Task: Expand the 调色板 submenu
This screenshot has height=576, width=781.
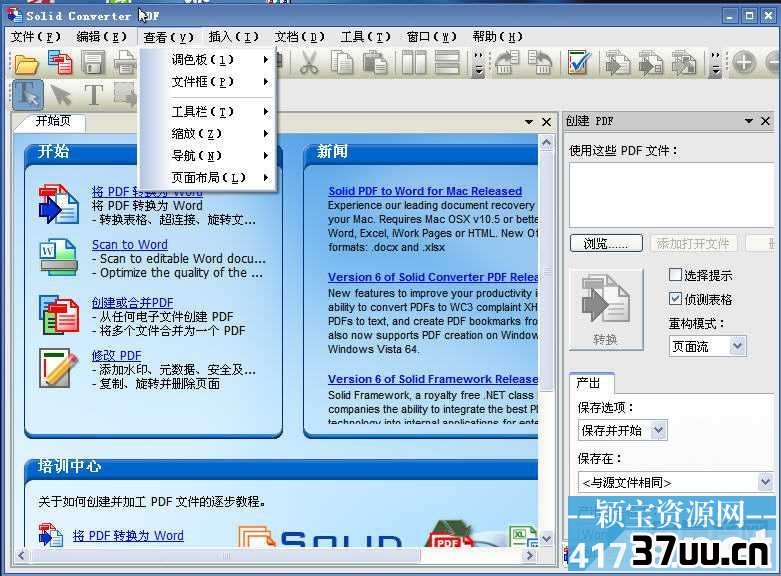Action: 207,60
